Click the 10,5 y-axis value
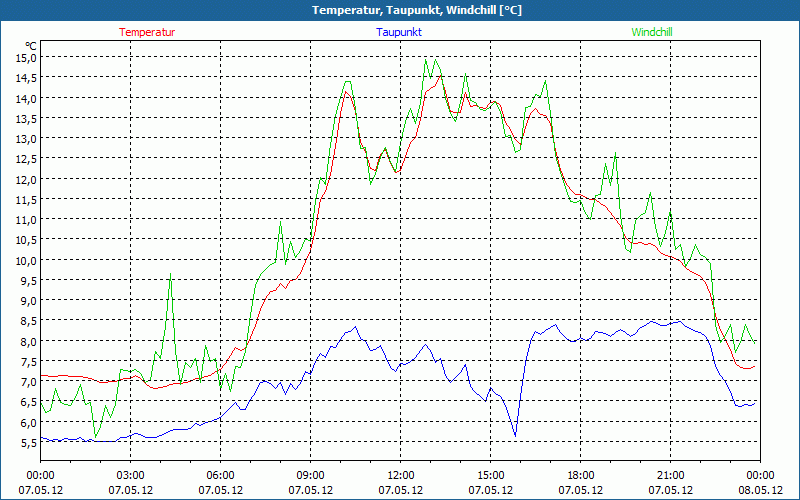The width and height of the screenshot is (800, 500). point(27,240)
